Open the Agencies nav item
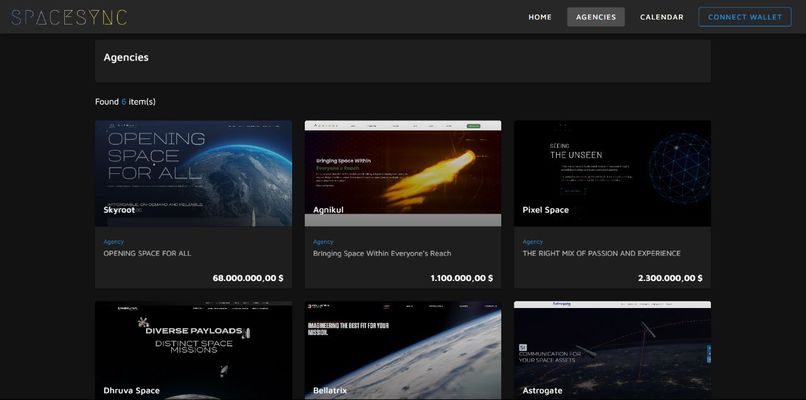 pos(596,17)
